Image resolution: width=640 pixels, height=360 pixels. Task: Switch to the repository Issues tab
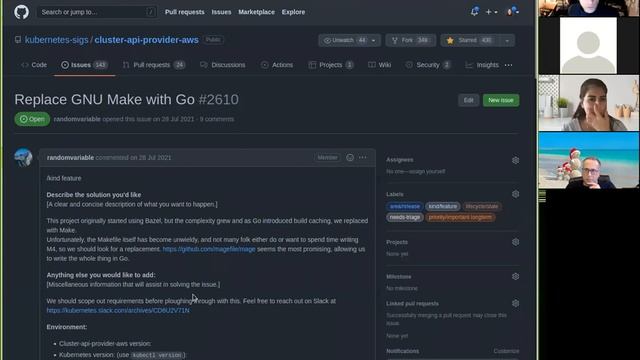pyautogui.click(x=84, y=65)
